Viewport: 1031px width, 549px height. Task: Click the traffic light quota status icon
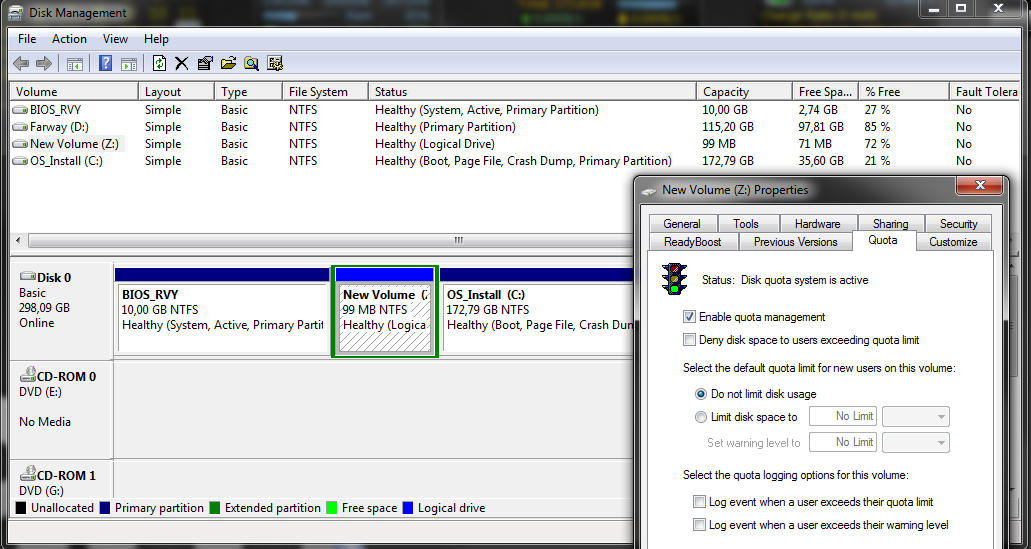click(x=674, y=279)
